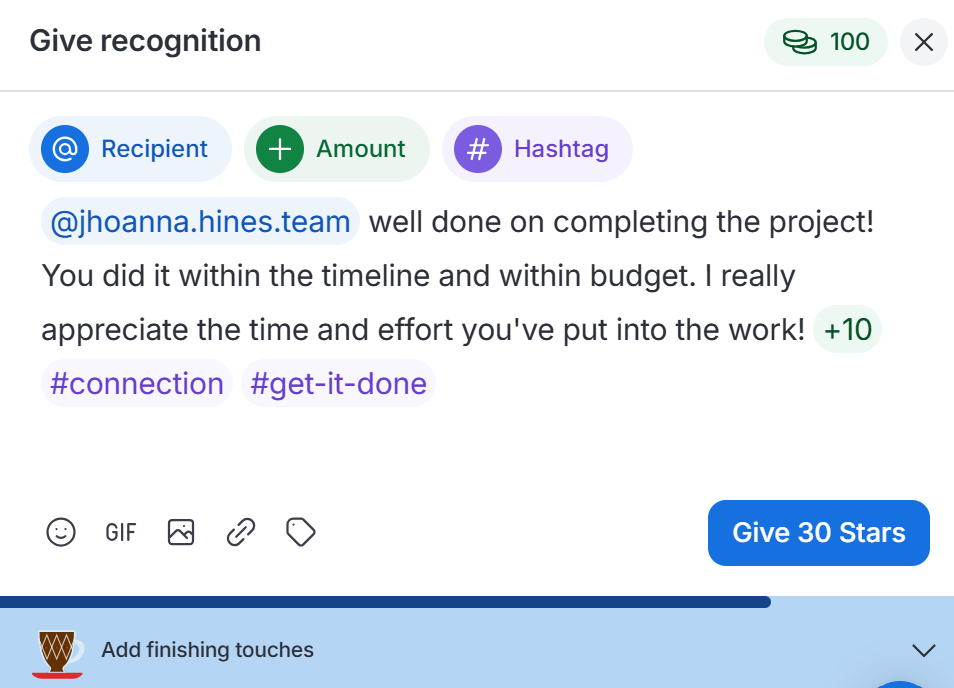The image size is (954, 688).
Task: Expand the Add finishing touches chevron
Action: [x=924, y=650]
